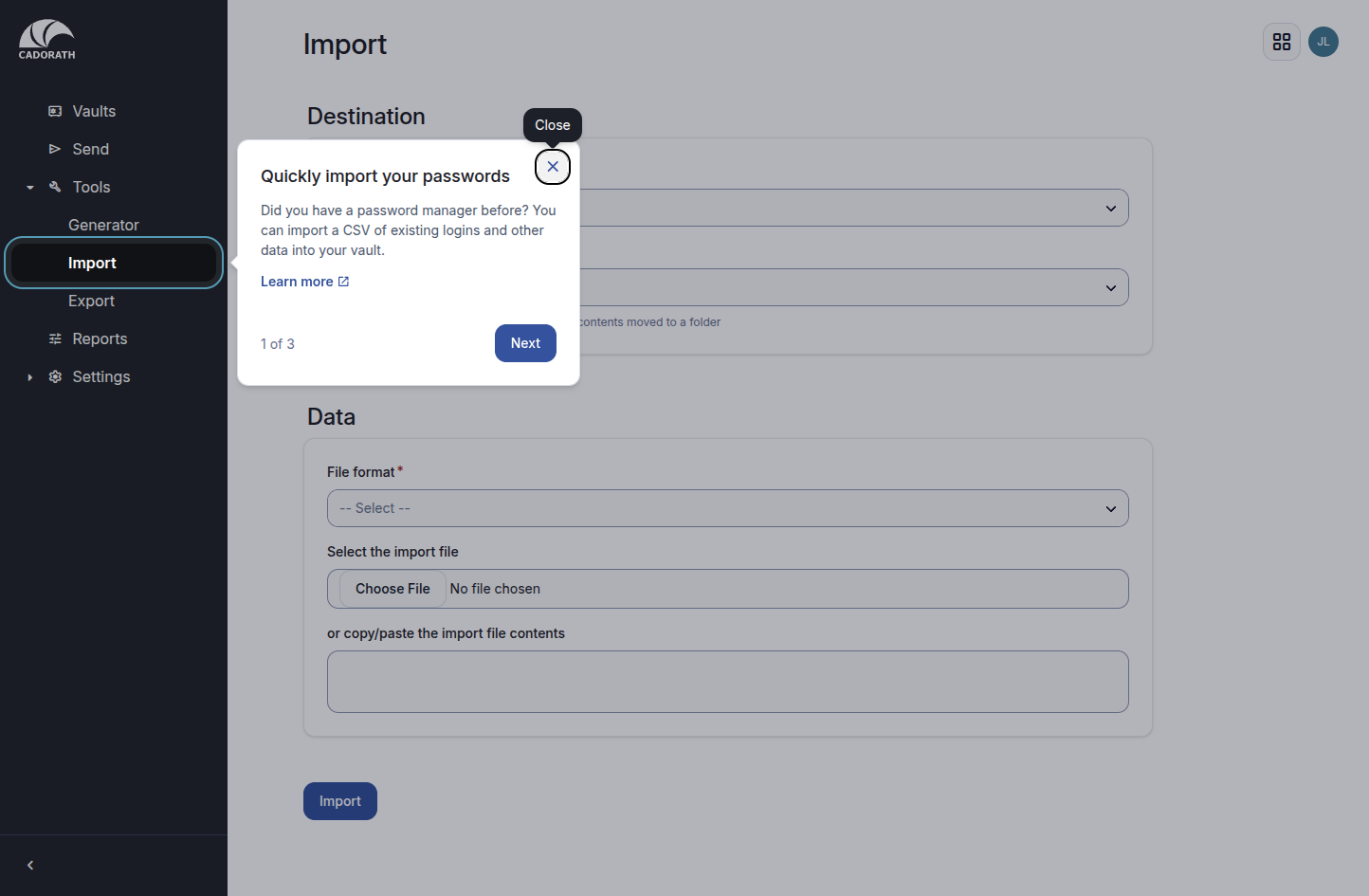Viewport: 1369px width, 896px height.
Task: Close the import passwords popover
Action: click(553, 167)
